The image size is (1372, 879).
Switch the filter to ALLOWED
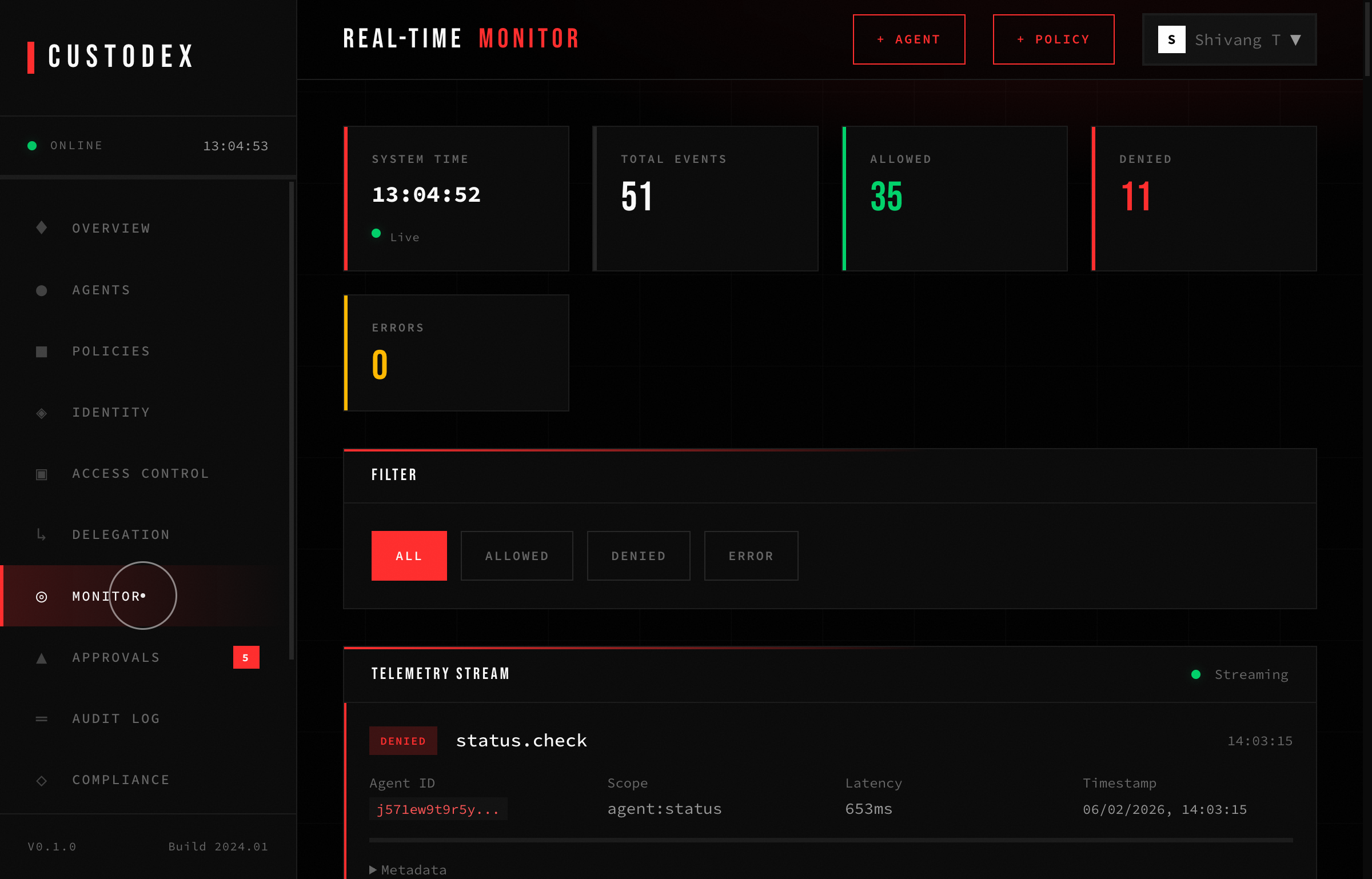[516, 555]
